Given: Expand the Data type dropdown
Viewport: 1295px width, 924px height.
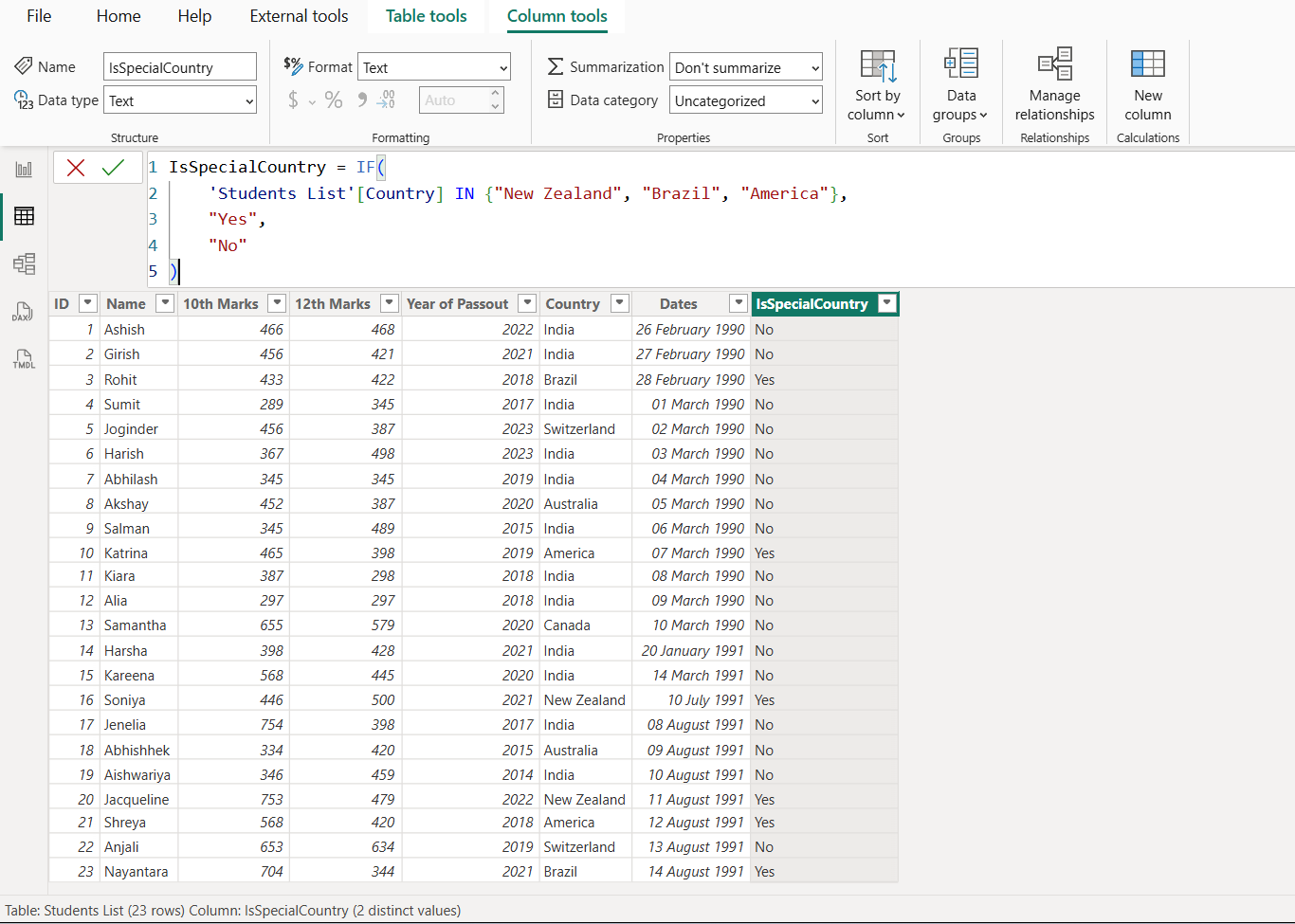Looking at the screenshot, I should pos(179,100).
